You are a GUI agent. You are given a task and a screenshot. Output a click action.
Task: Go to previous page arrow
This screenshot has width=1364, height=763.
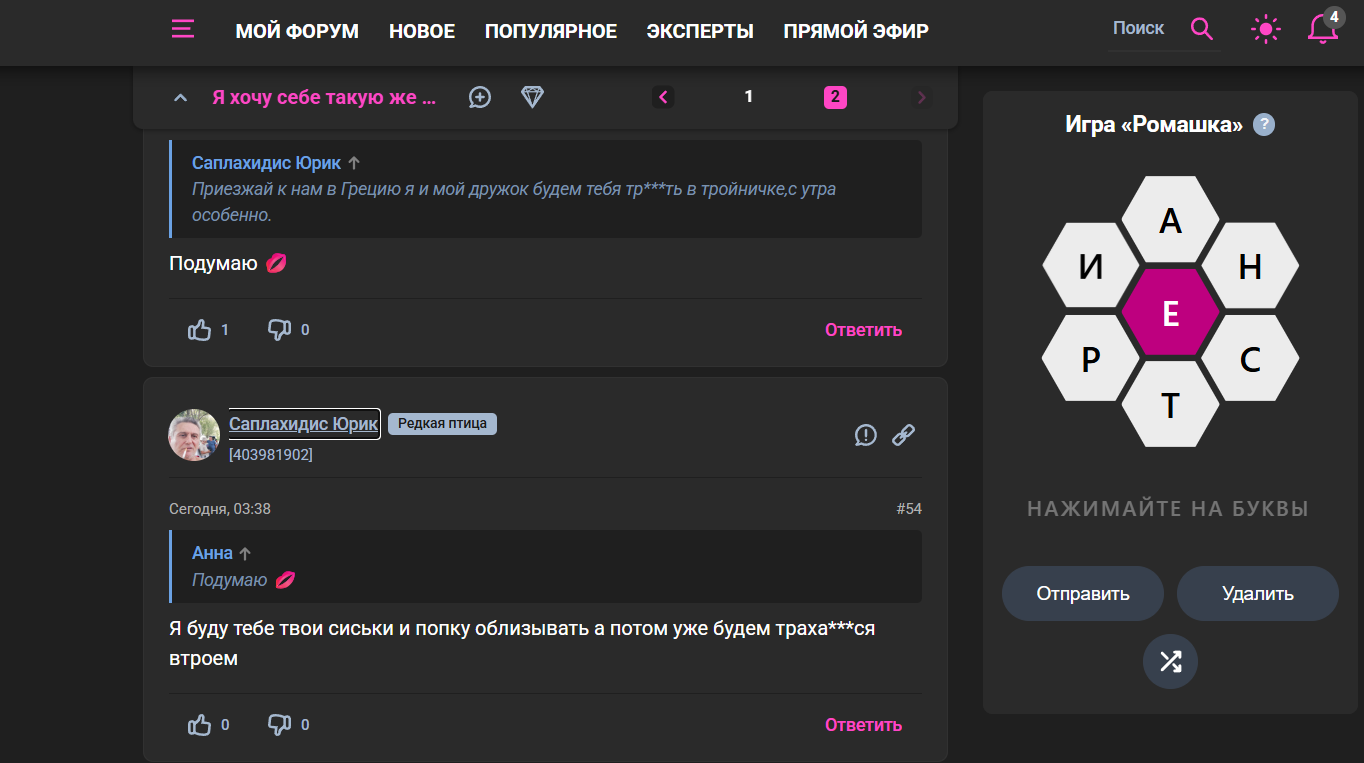[x=663, y=97]
